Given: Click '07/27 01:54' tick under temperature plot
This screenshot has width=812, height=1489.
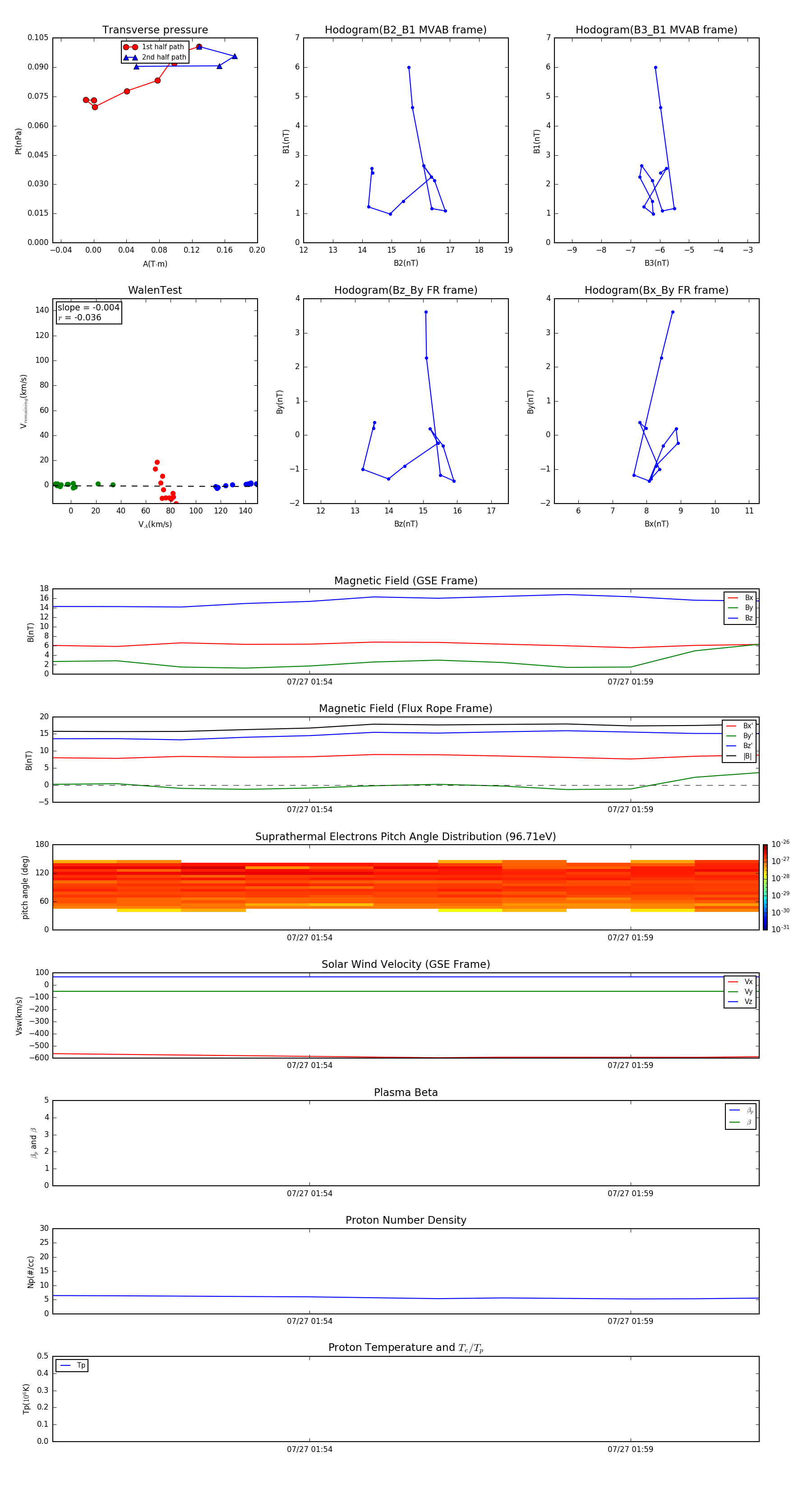Looking at the screenshot, I should 309,1449.
